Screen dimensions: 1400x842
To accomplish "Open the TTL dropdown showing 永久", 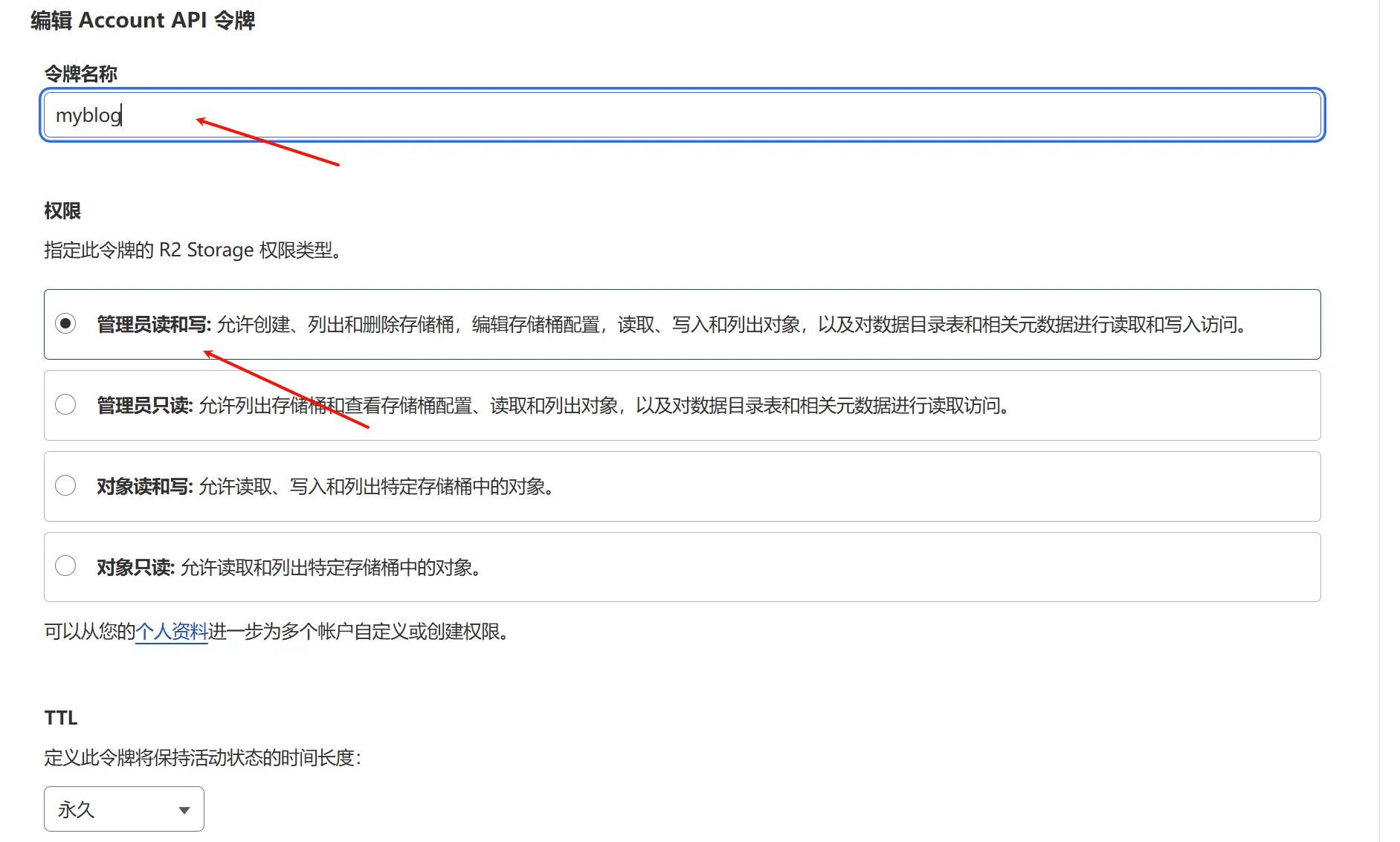I will [x=123, y=809].
